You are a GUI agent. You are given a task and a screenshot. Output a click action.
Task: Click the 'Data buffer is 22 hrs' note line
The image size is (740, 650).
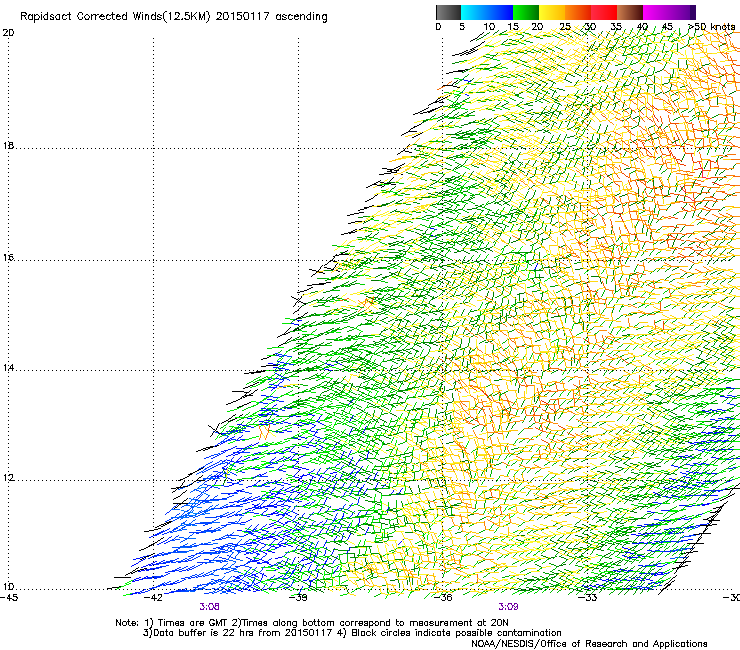click(x=352, y=633)
